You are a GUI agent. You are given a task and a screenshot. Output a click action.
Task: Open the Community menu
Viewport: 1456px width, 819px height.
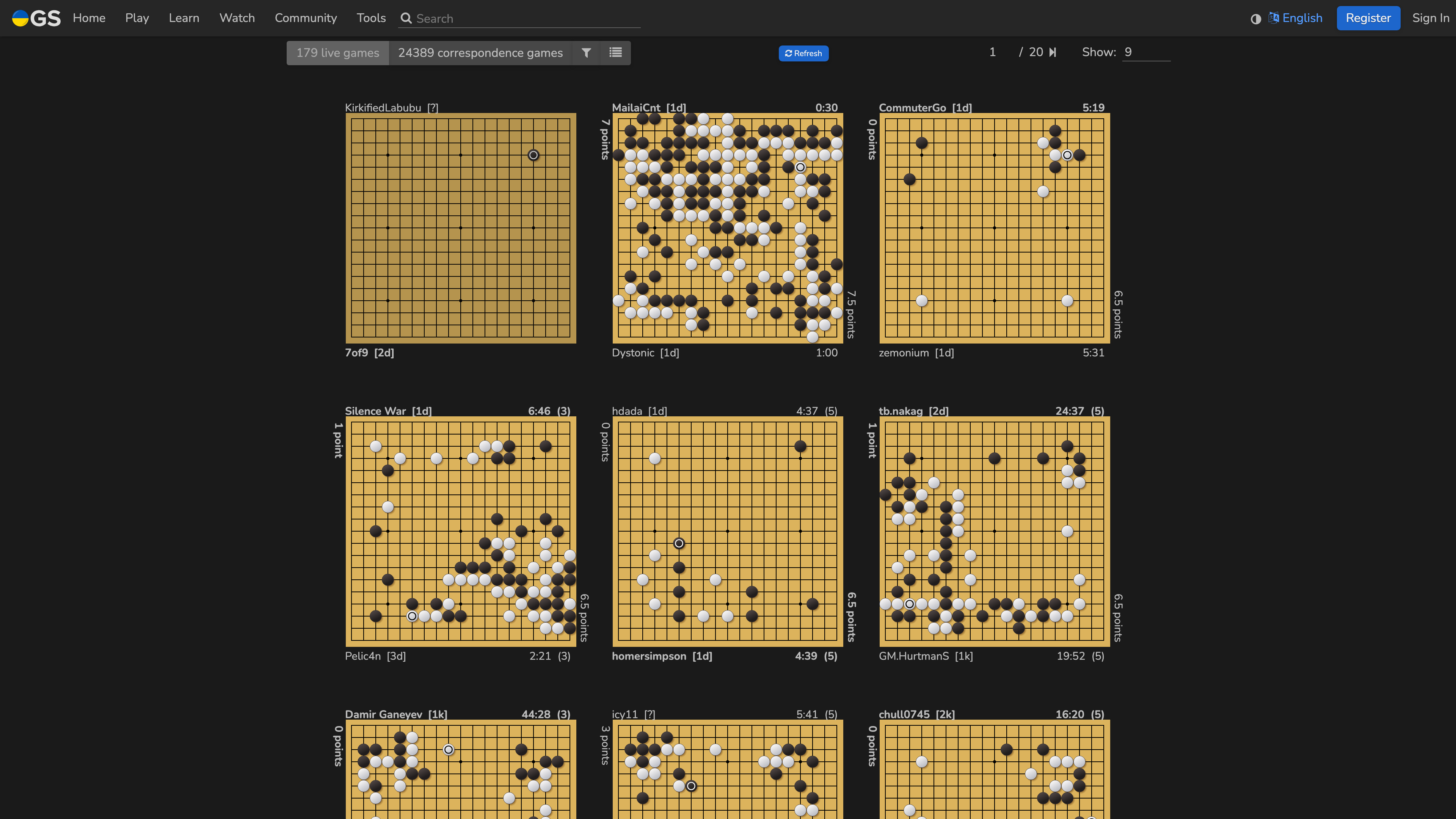(306, 18)
